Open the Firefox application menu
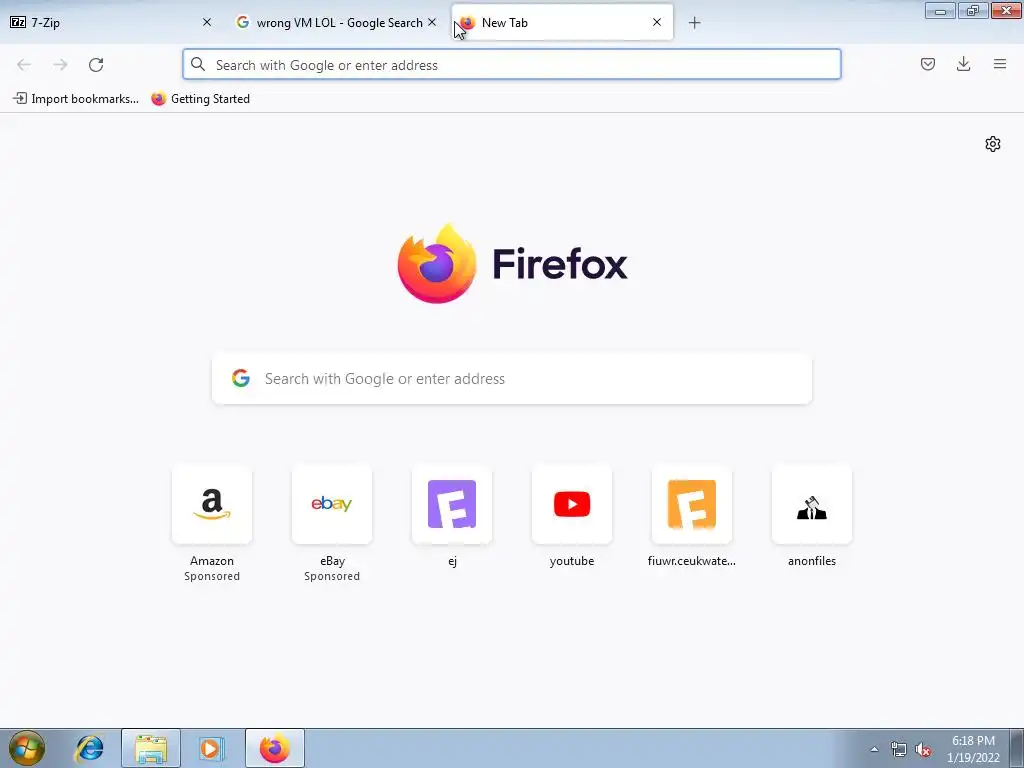This screenshot has height=768, width=1024. (1000, 64)
